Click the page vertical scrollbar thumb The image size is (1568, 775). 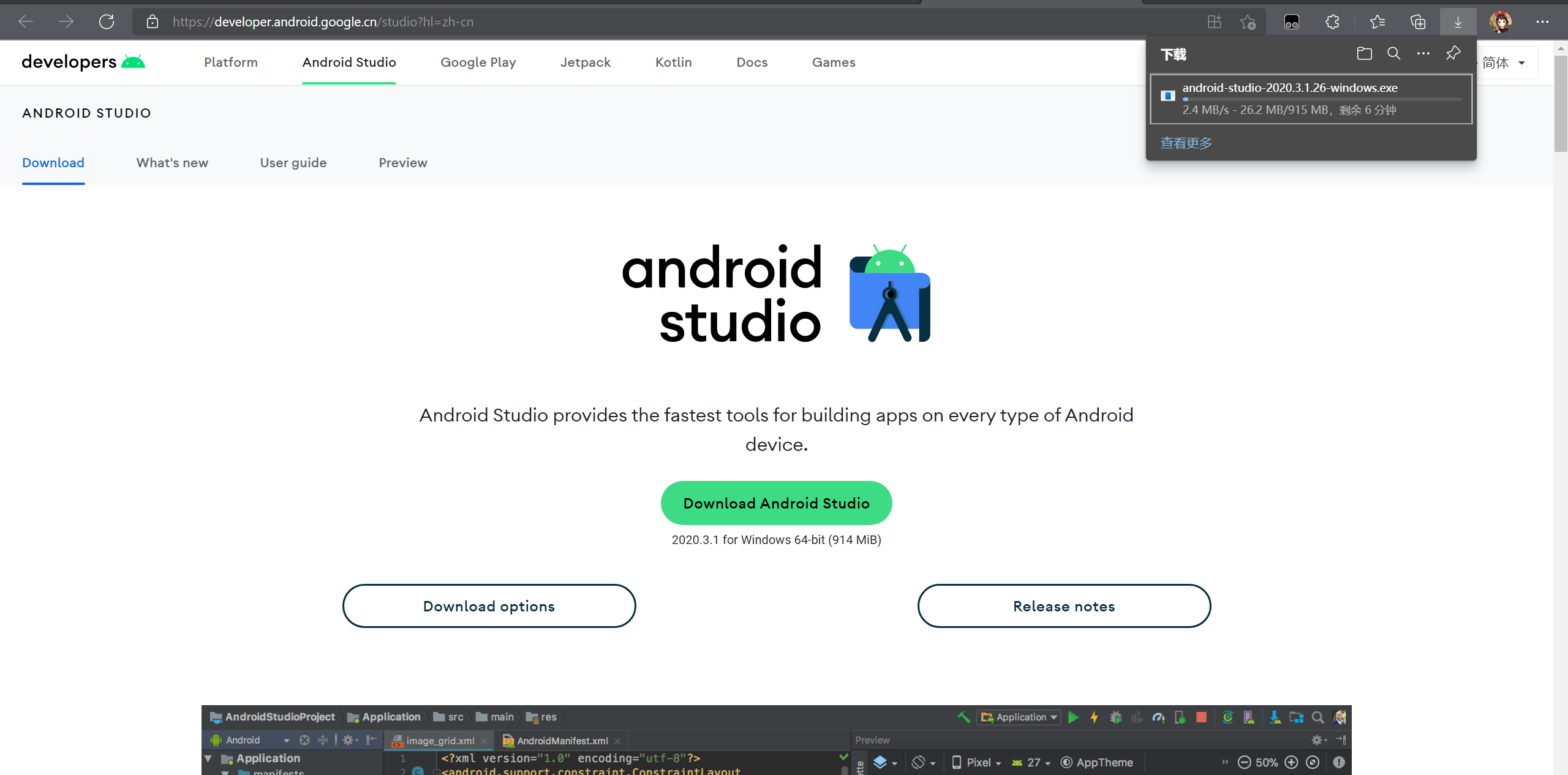(1561, 103)
